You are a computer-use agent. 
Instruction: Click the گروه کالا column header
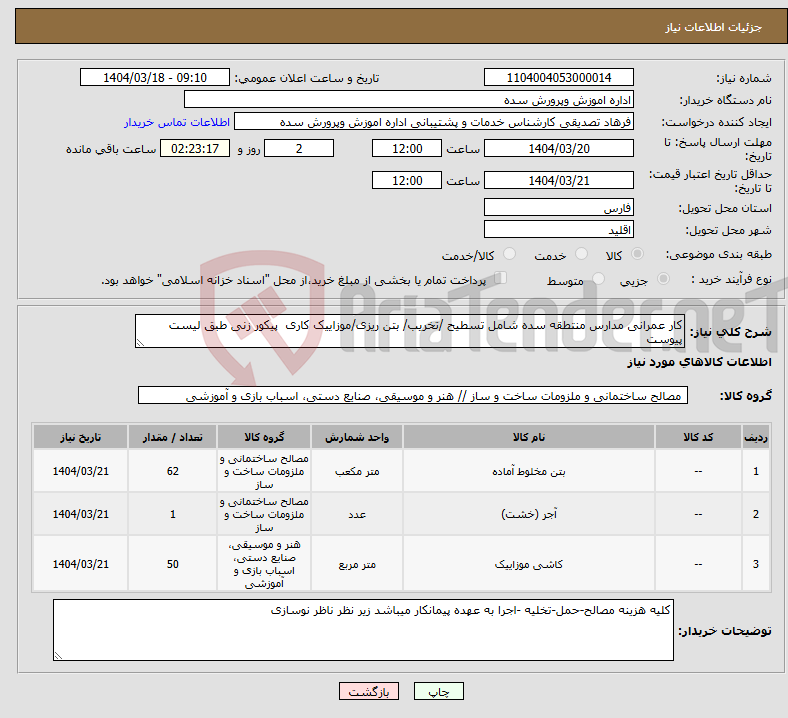click(x=264, y=437)
